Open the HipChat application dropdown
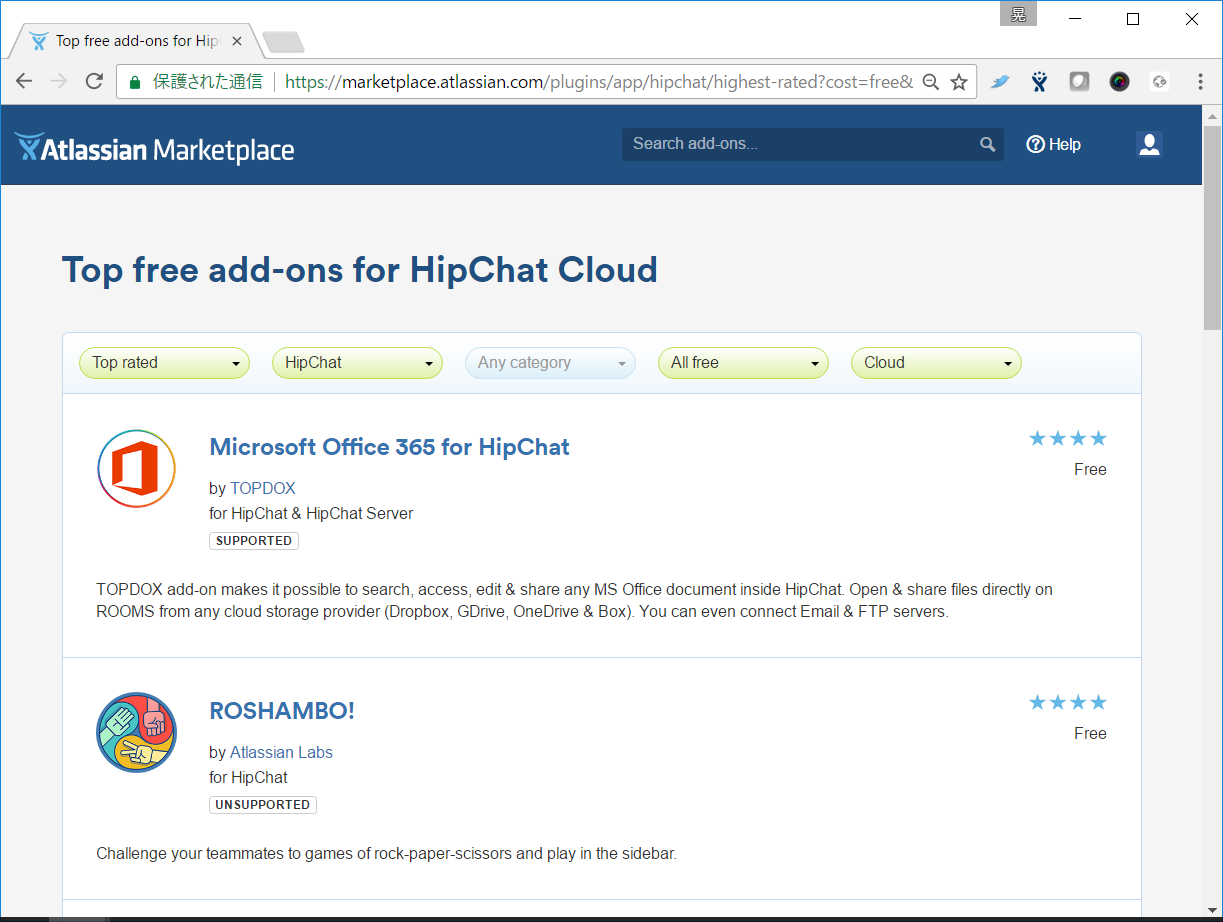 click(357, 363)
